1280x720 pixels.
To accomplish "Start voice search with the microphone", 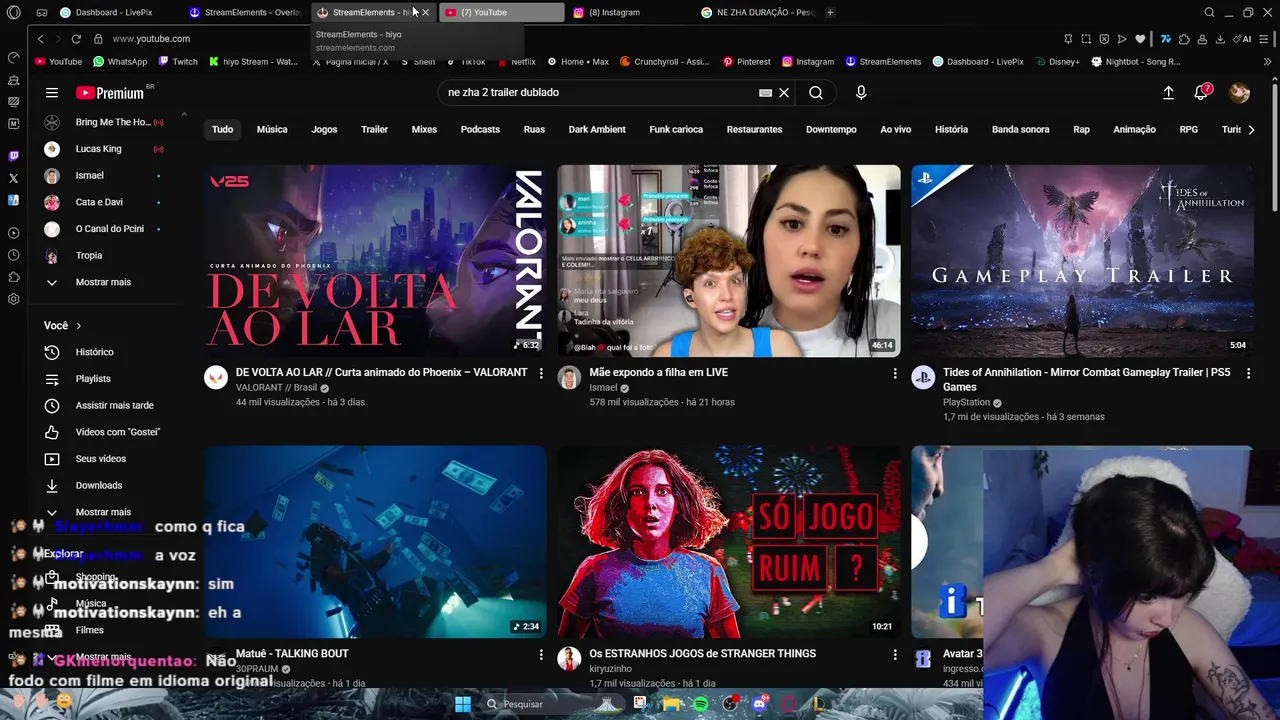I will 861,93.
